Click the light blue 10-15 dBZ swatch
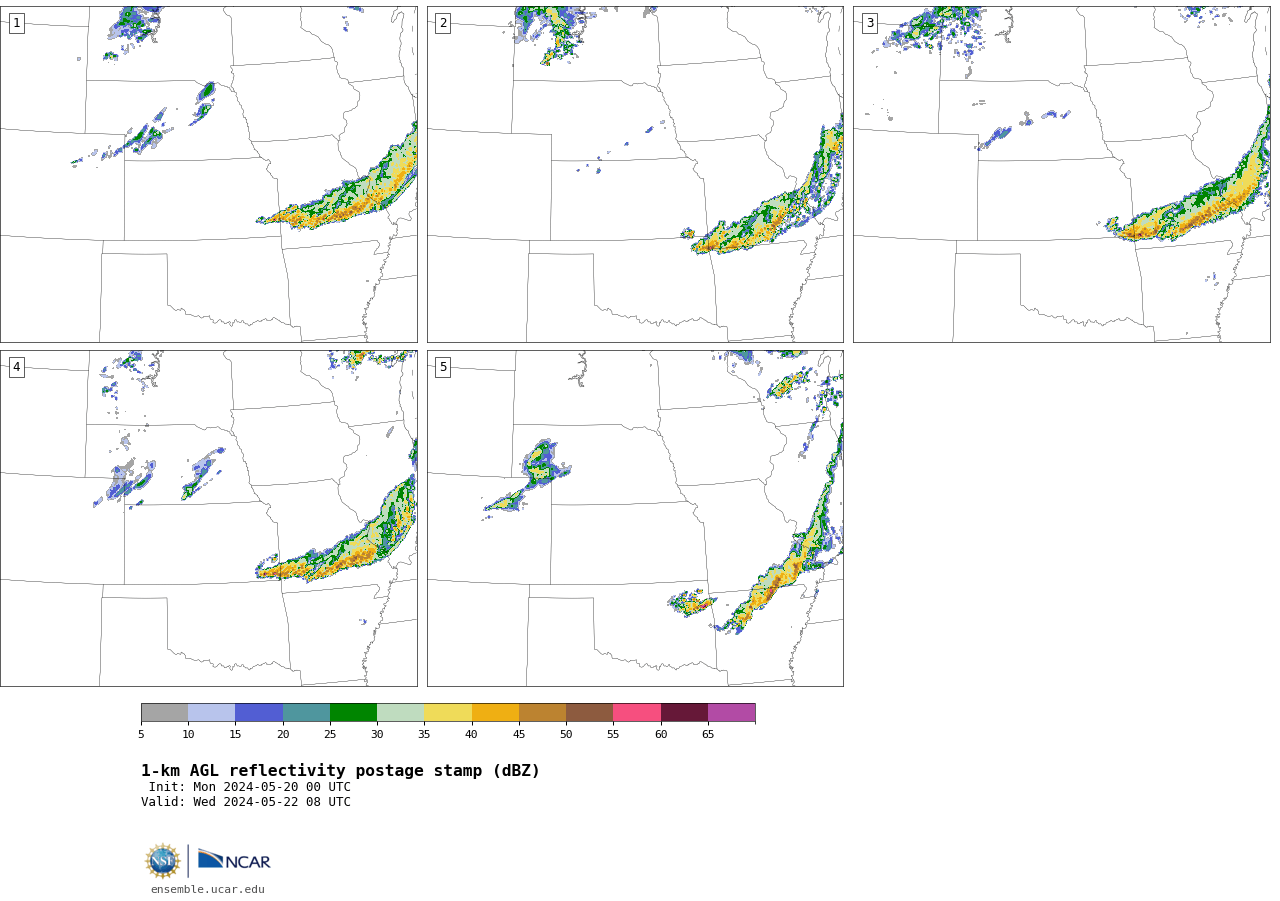Image resolution: width=1280 pixels, height=901 pixels. tap(212, 713)
